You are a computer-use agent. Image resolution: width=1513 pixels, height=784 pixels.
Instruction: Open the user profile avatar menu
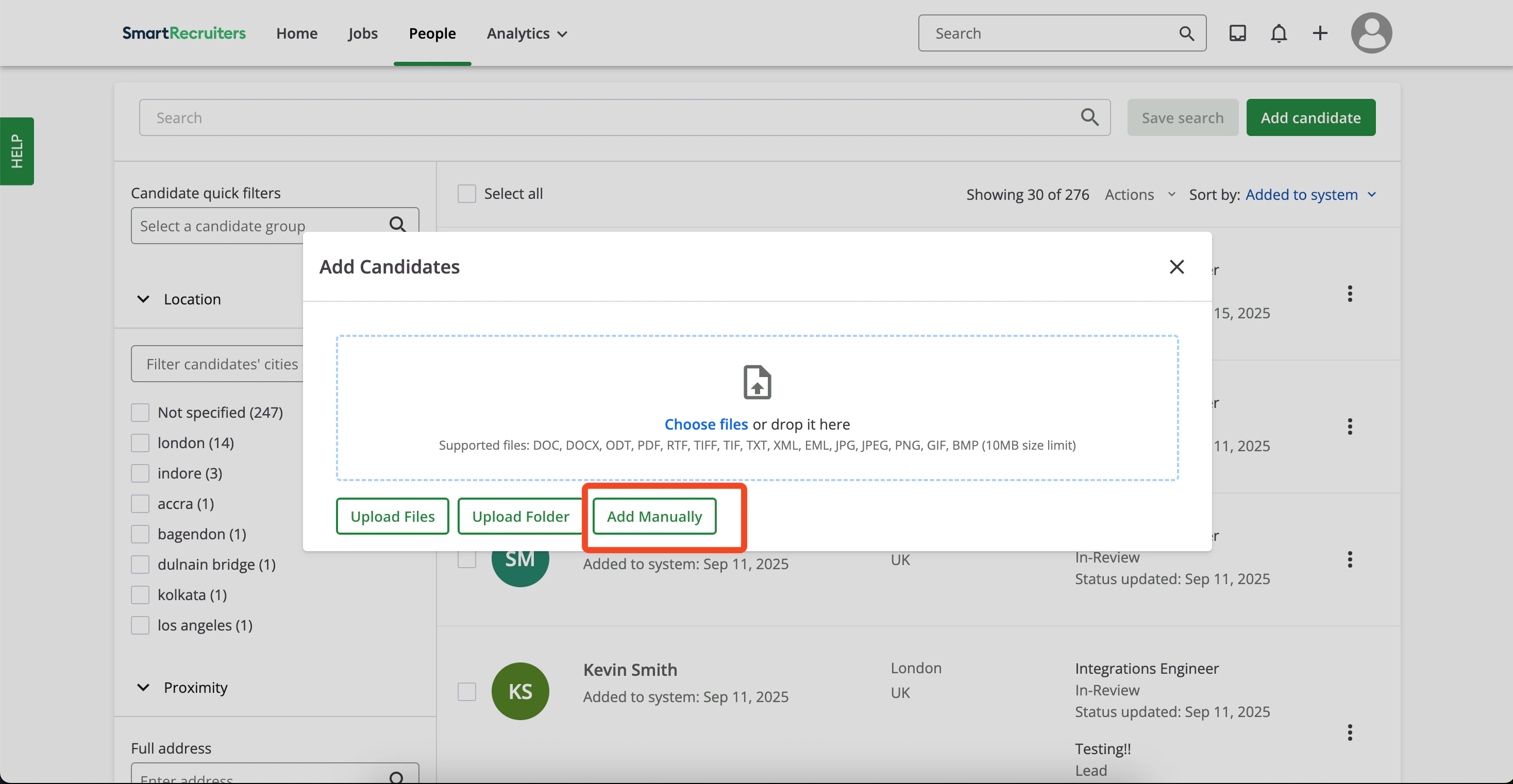point(1371,33)
